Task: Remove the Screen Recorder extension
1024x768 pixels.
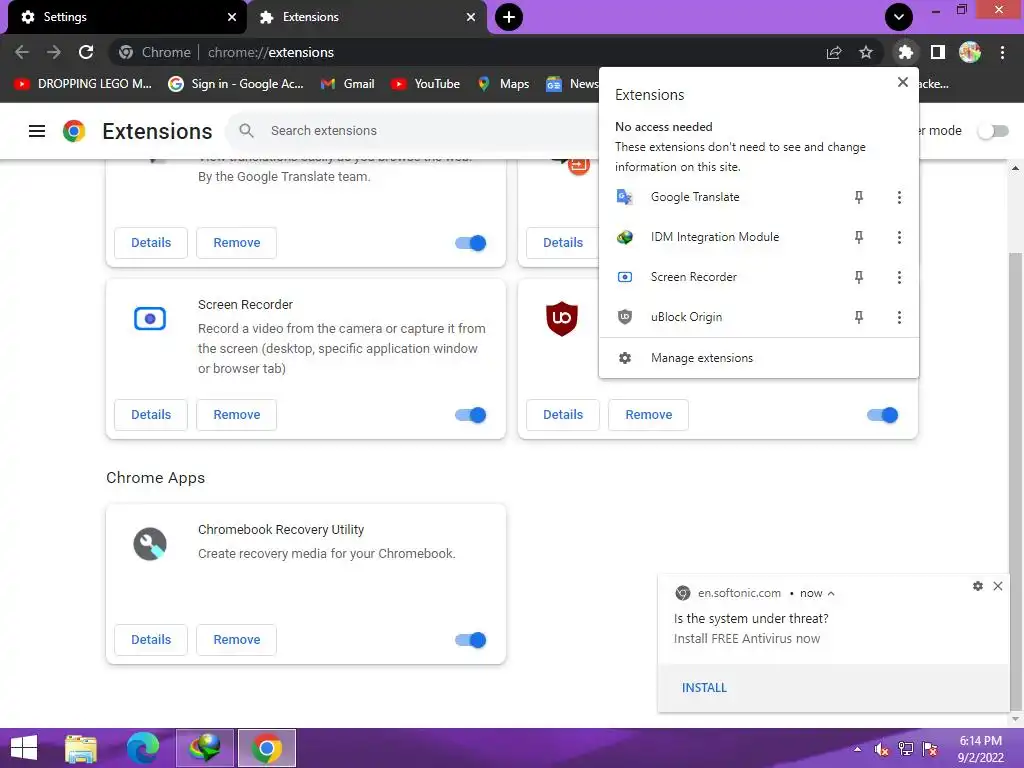Action: (236, 415)
